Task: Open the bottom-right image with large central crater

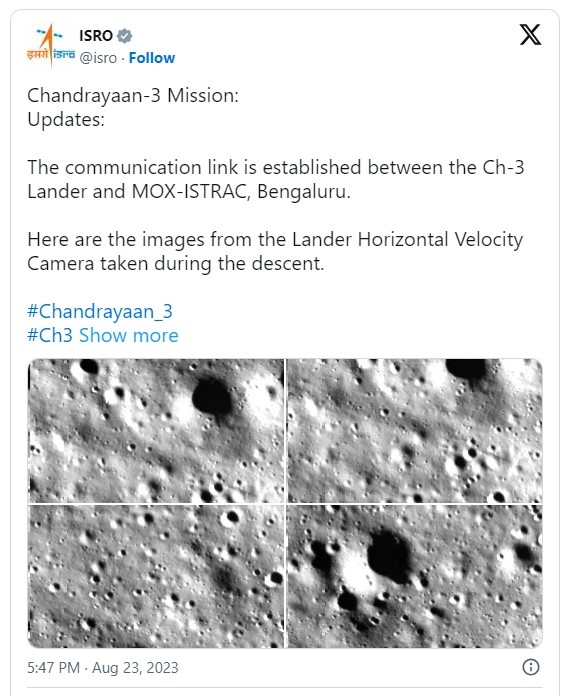Action: click(415, 576)
